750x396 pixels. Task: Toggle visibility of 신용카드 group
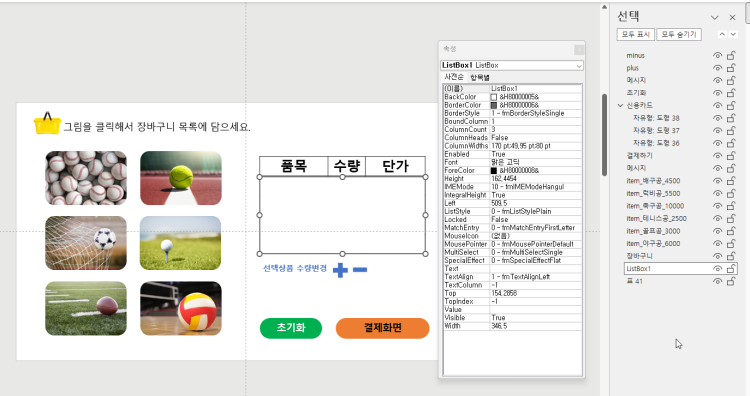717,105
